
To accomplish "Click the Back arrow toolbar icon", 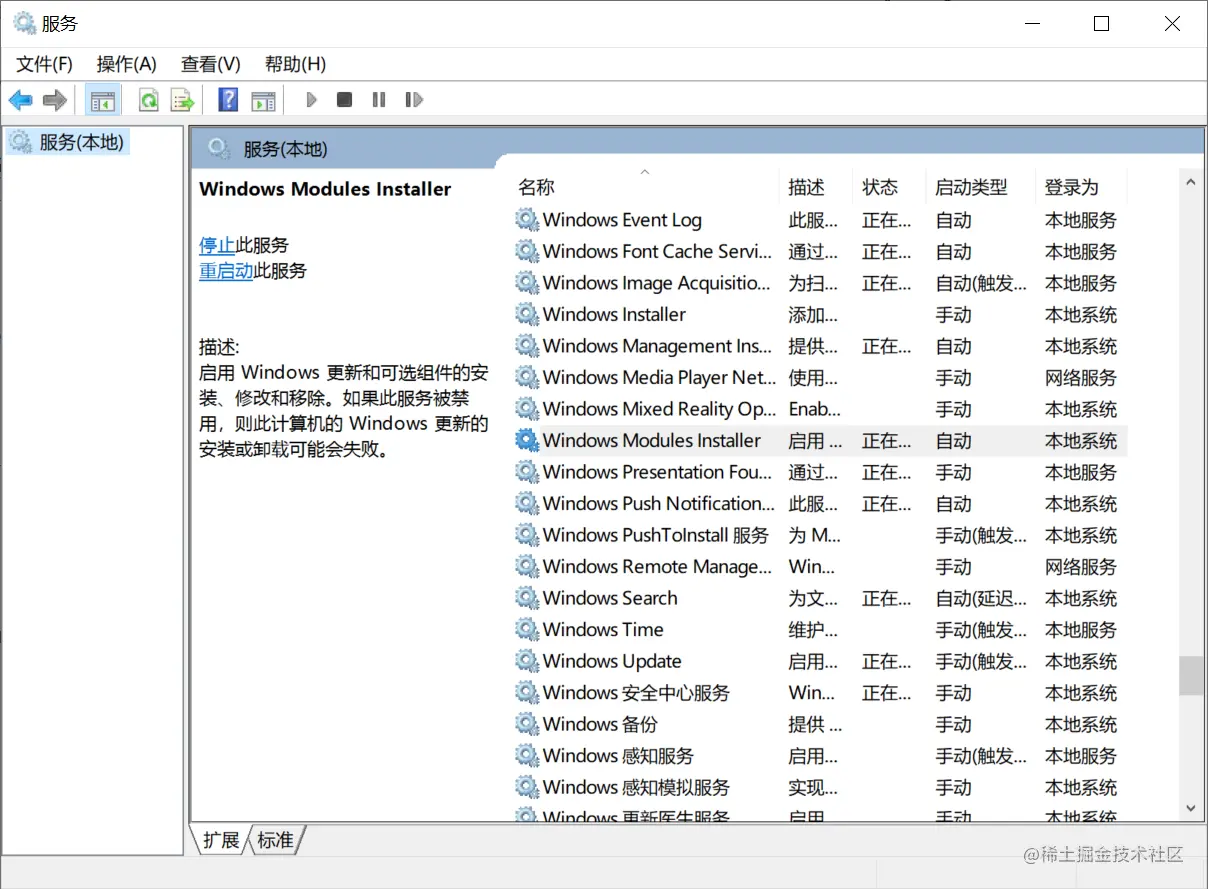I will pos(21,100).
